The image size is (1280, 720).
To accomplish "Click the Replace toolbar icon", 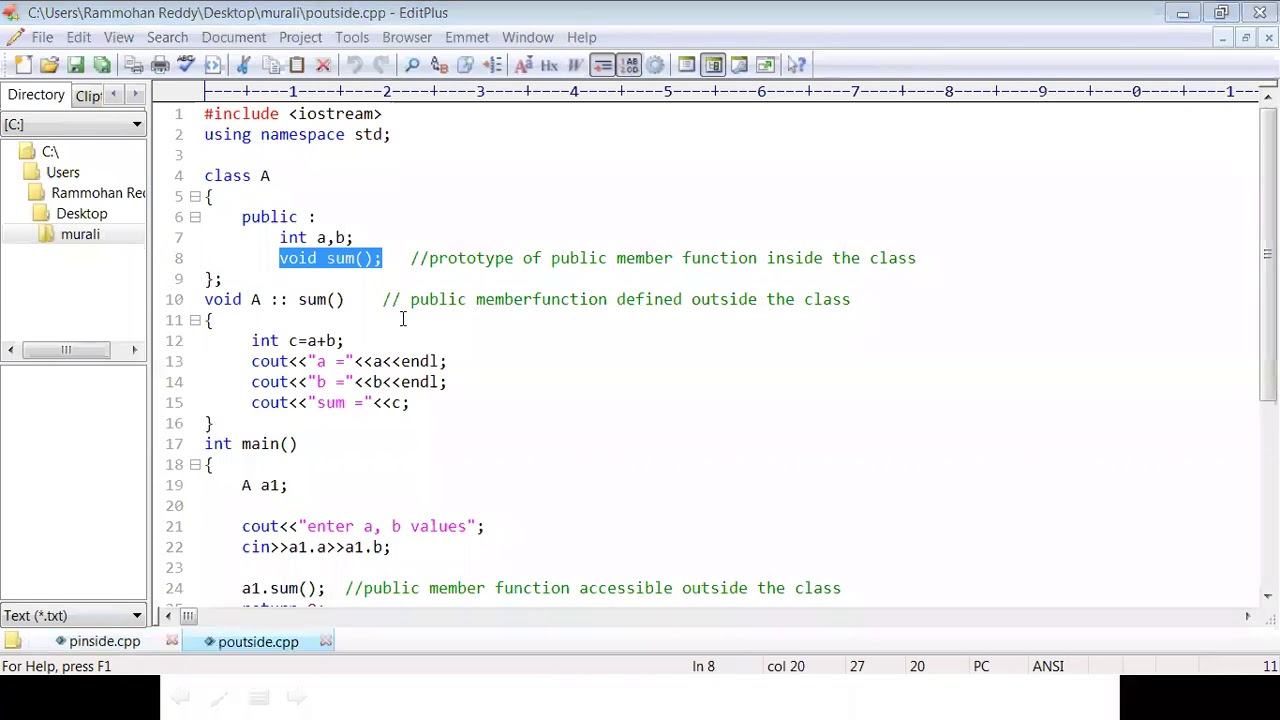I will point(438,65).
